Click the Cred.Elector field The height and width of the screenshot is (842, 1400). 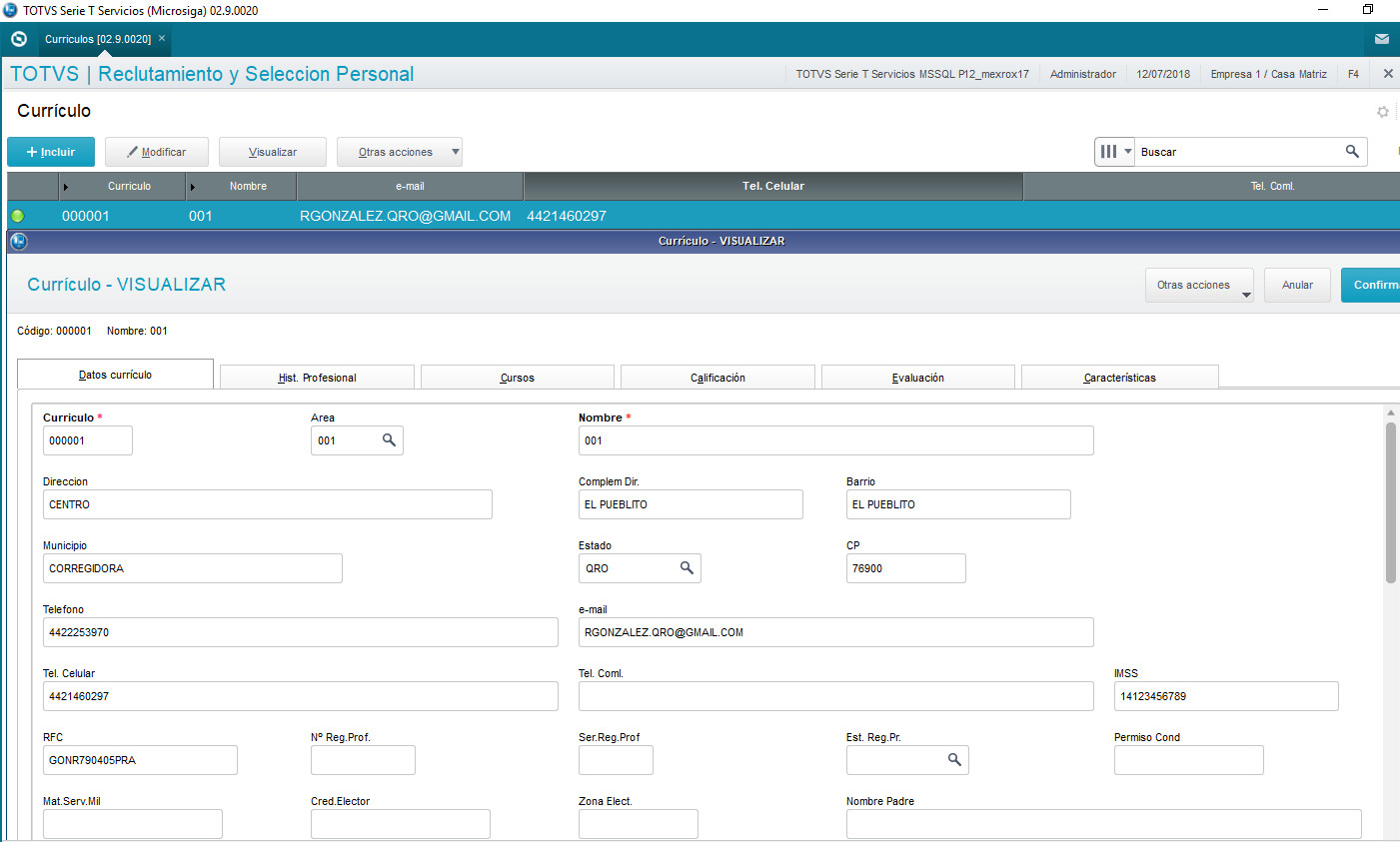coord(401,824)
